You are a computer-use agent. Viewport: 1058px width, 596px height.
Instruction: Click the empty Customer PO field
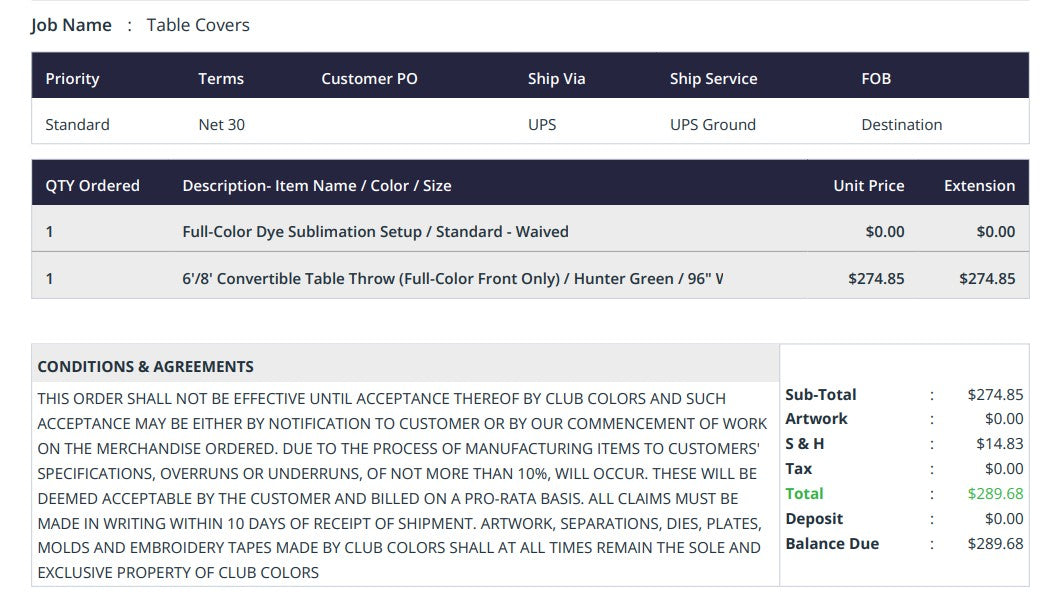tap(405, 124)
